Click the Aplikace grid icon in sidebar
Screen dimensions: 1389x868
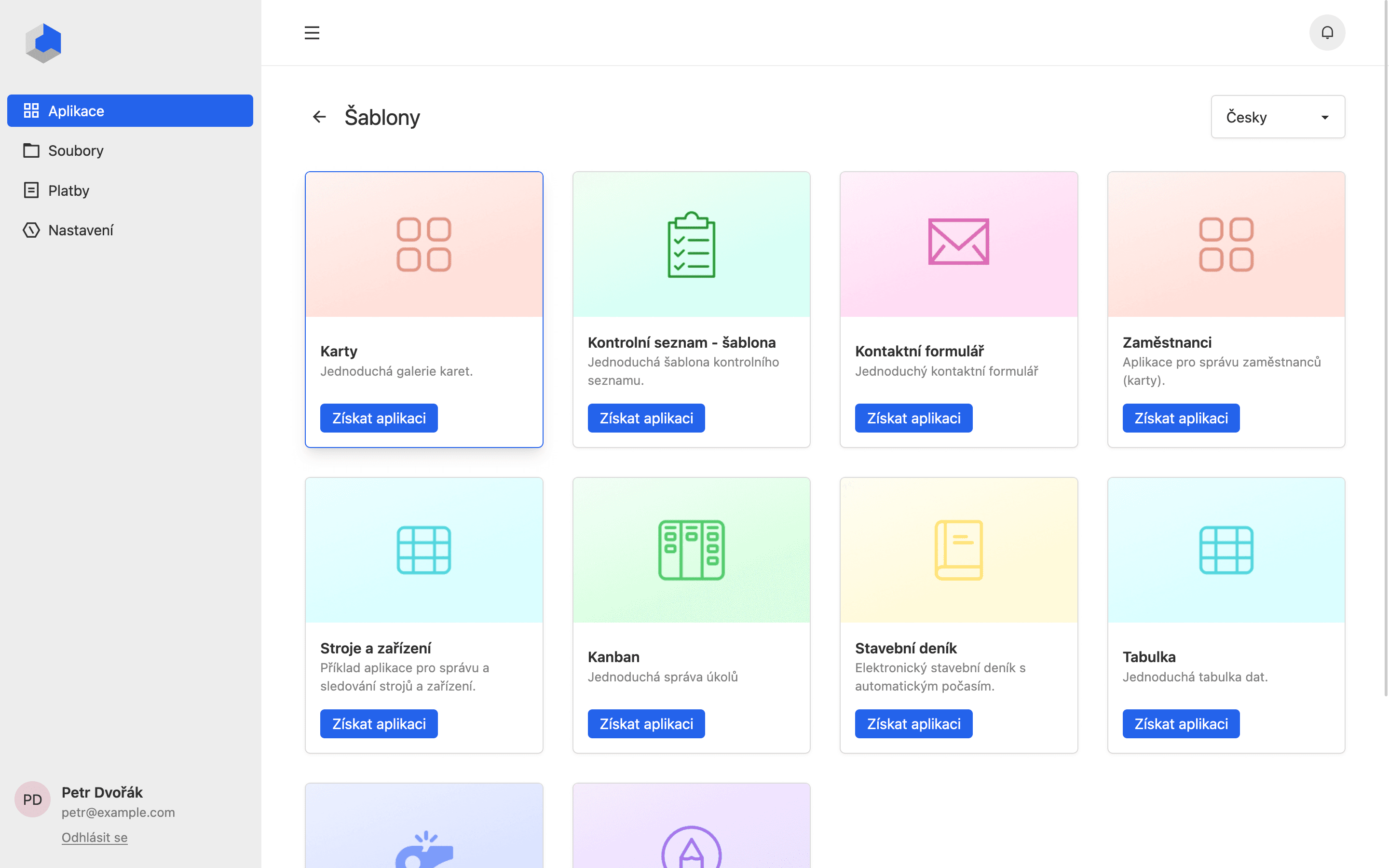tap(31, 111)
